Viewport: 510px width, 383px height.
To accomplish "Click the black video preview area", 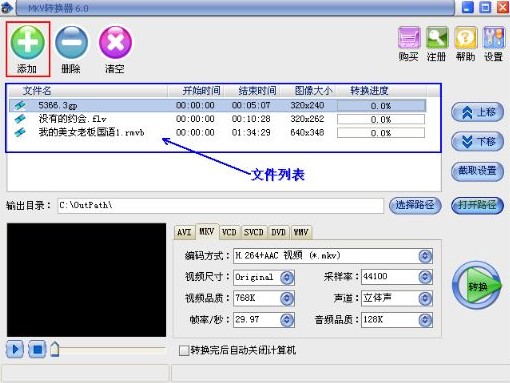I will click(86, 280).
